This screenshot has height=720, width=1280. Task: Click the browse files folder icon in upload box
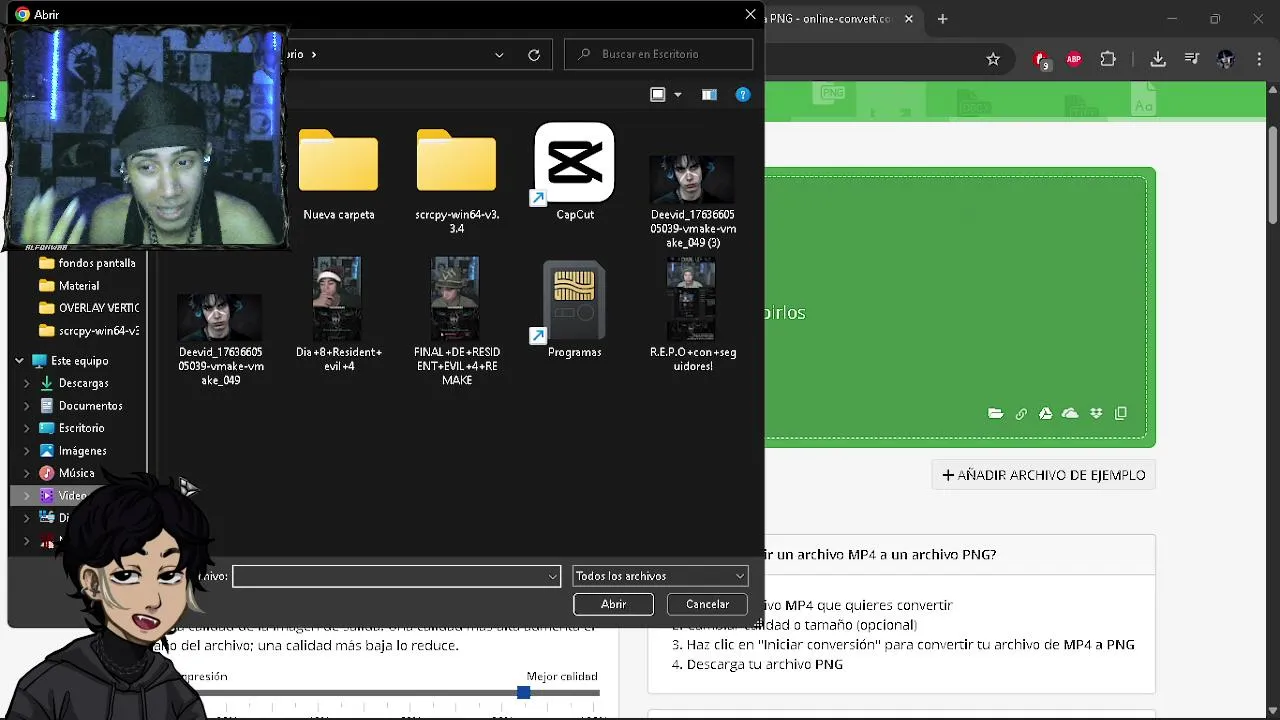click(995, 413)
